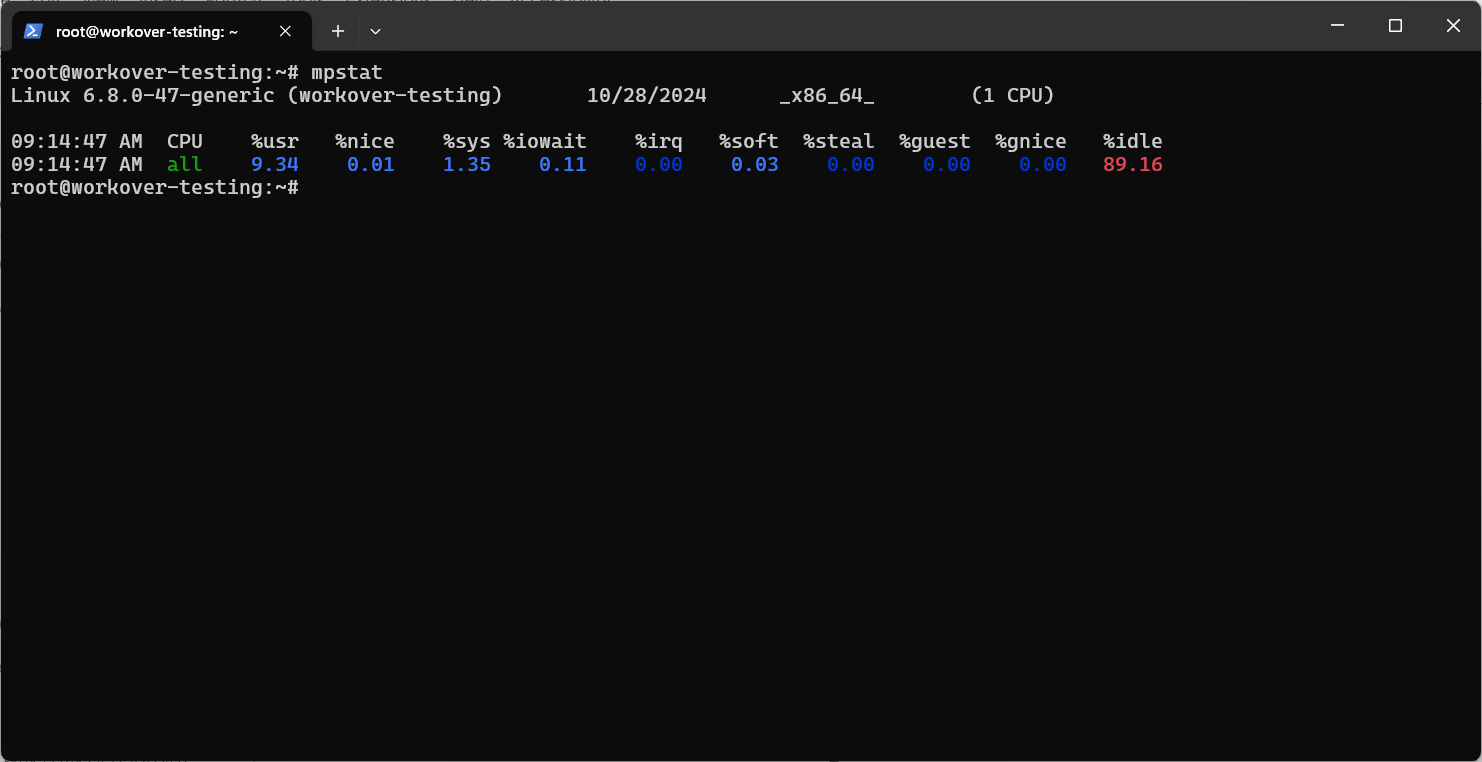Minimize the terminal window
This screenshot has width=1482, height=762.
pos(1337,26)
